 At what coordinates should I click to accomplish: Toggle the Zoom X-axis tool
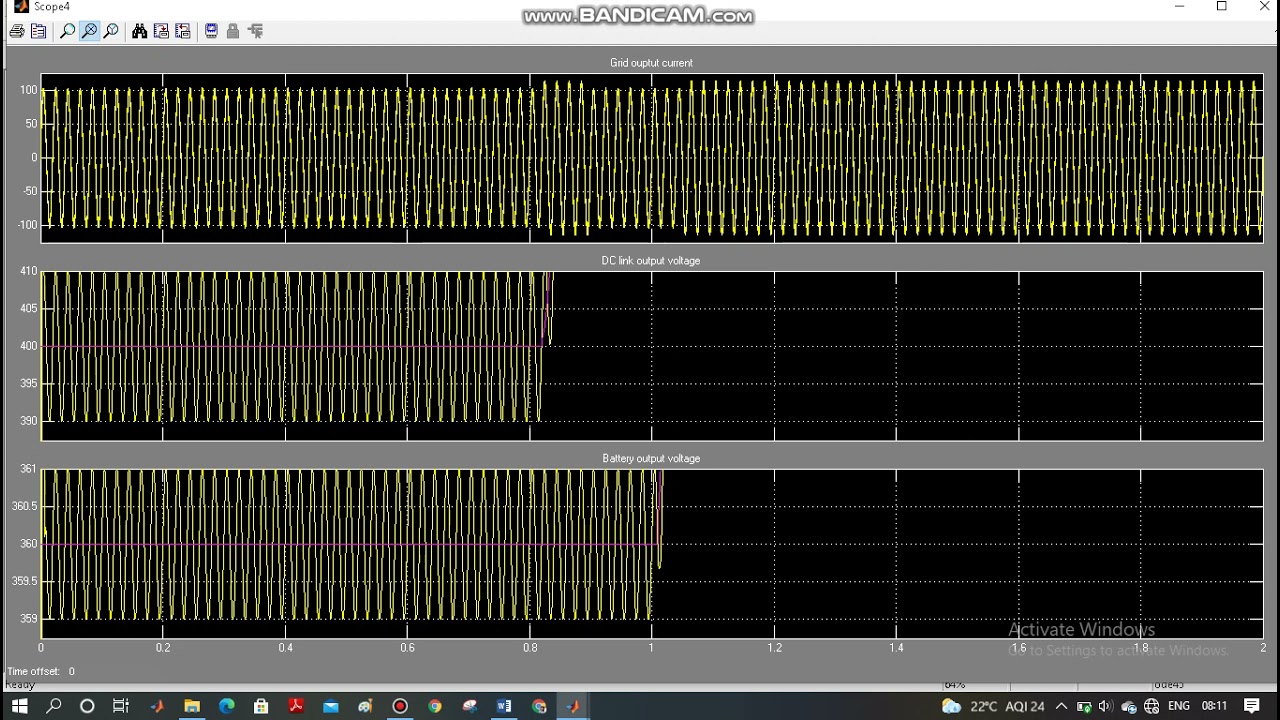coord(90,31)
